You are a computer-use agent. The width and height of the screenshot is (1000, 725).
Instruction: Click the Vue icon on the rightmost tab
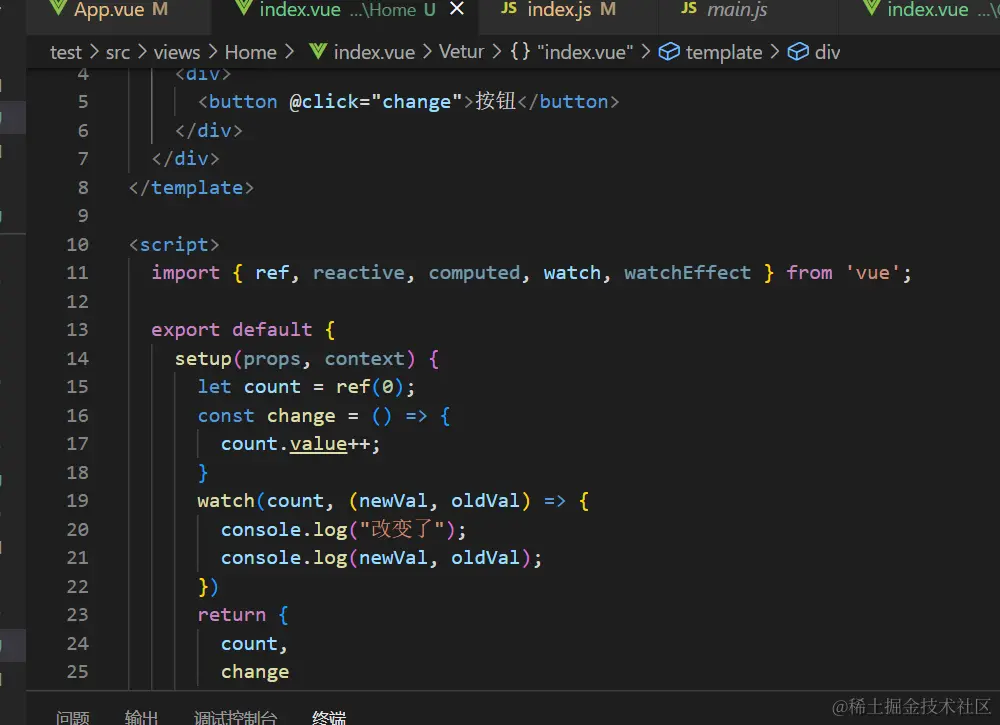(x=872, y=8)
